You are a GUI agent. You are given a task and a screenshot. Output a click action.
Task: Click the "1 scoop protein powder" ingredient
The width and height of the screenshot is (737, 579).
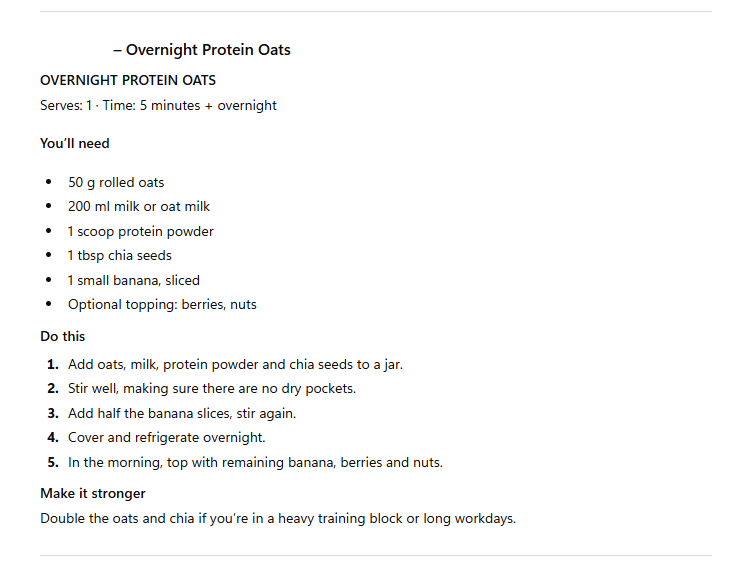tap(141, 231)
